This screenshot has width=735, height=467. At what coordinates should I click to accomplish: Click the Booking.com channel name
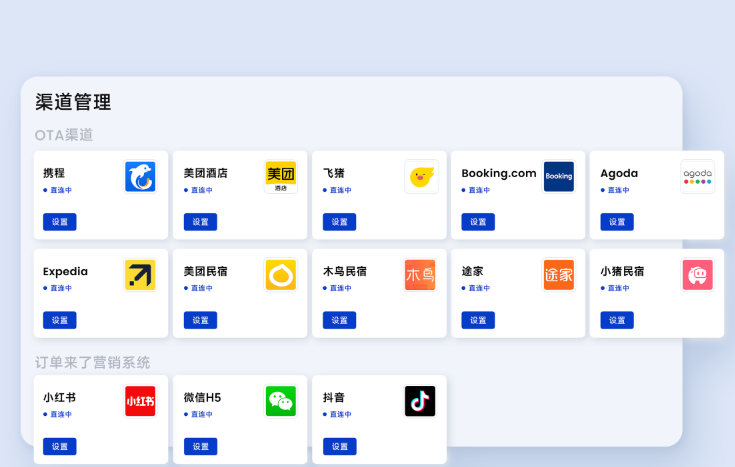point(499,173)
